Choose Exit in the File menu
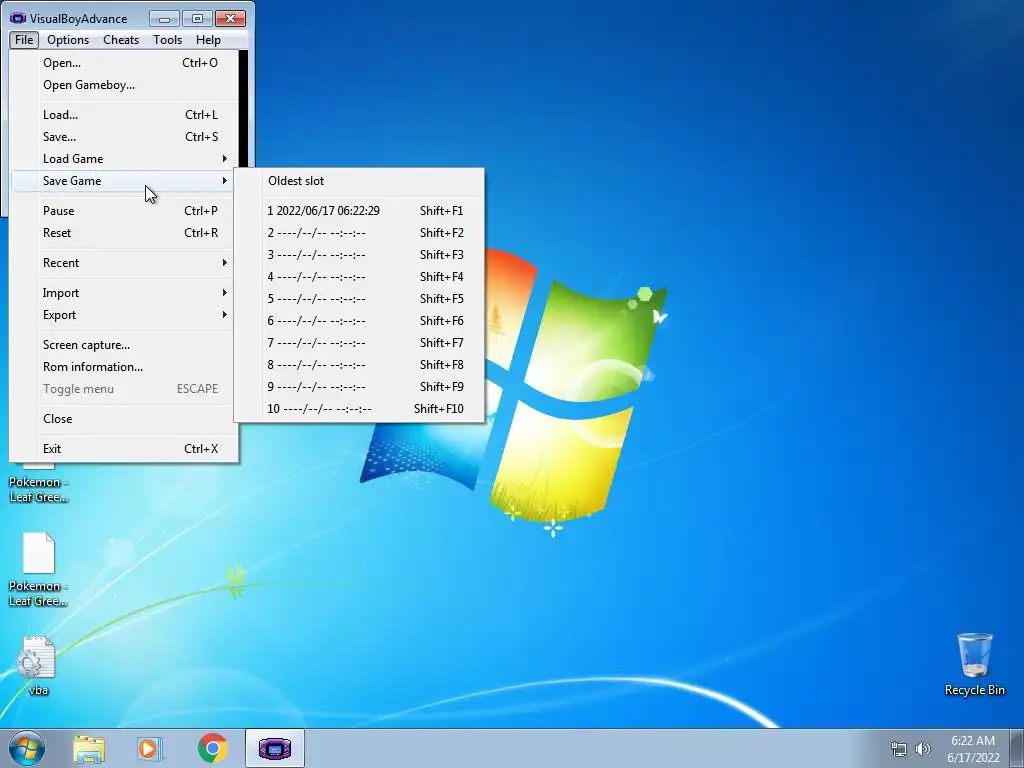Screen dimensions: 1024x768 point(124,449)
